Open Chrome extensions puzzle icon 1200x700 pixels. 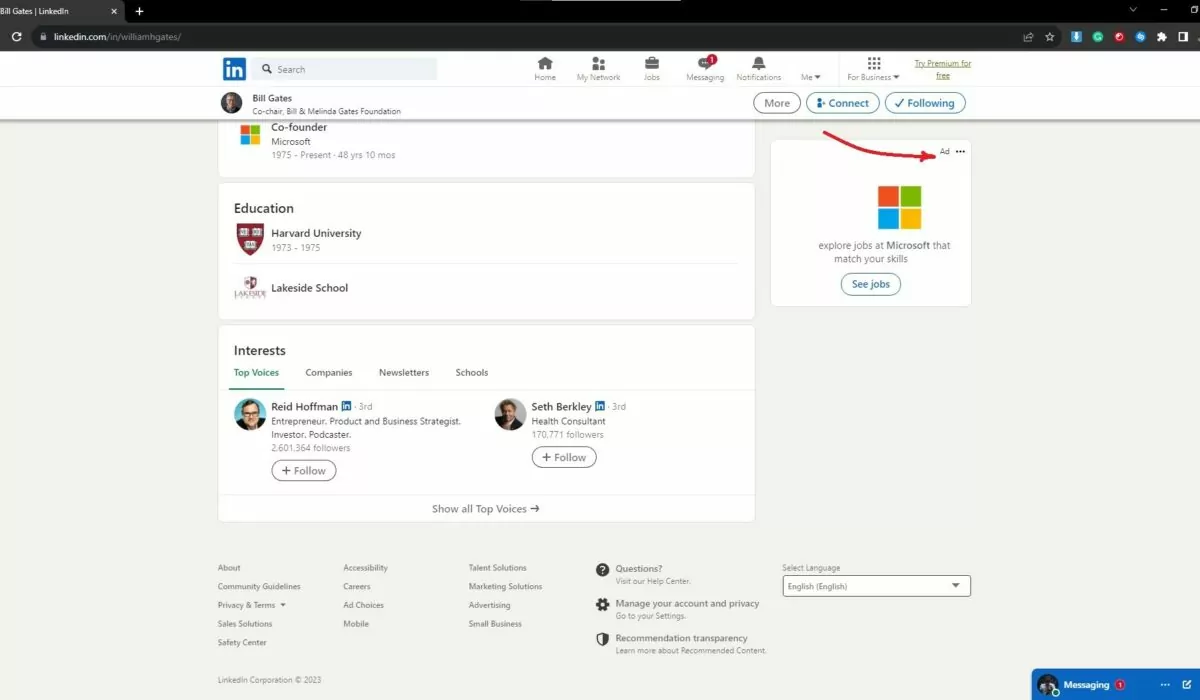coord(1161,37)
